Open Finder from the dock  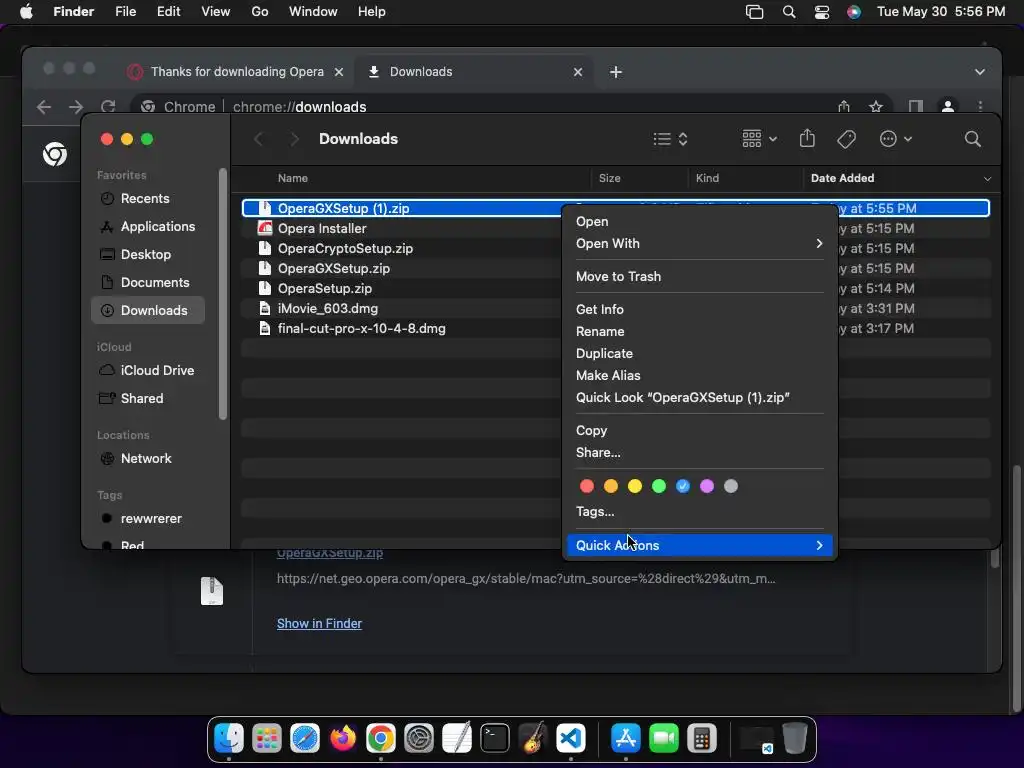[x=229, y=739]
